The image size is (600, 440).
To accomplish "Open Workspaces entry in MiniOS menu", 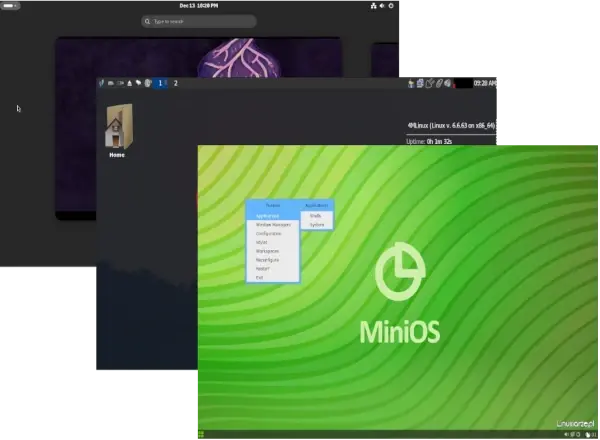I will tap(272, 251).
